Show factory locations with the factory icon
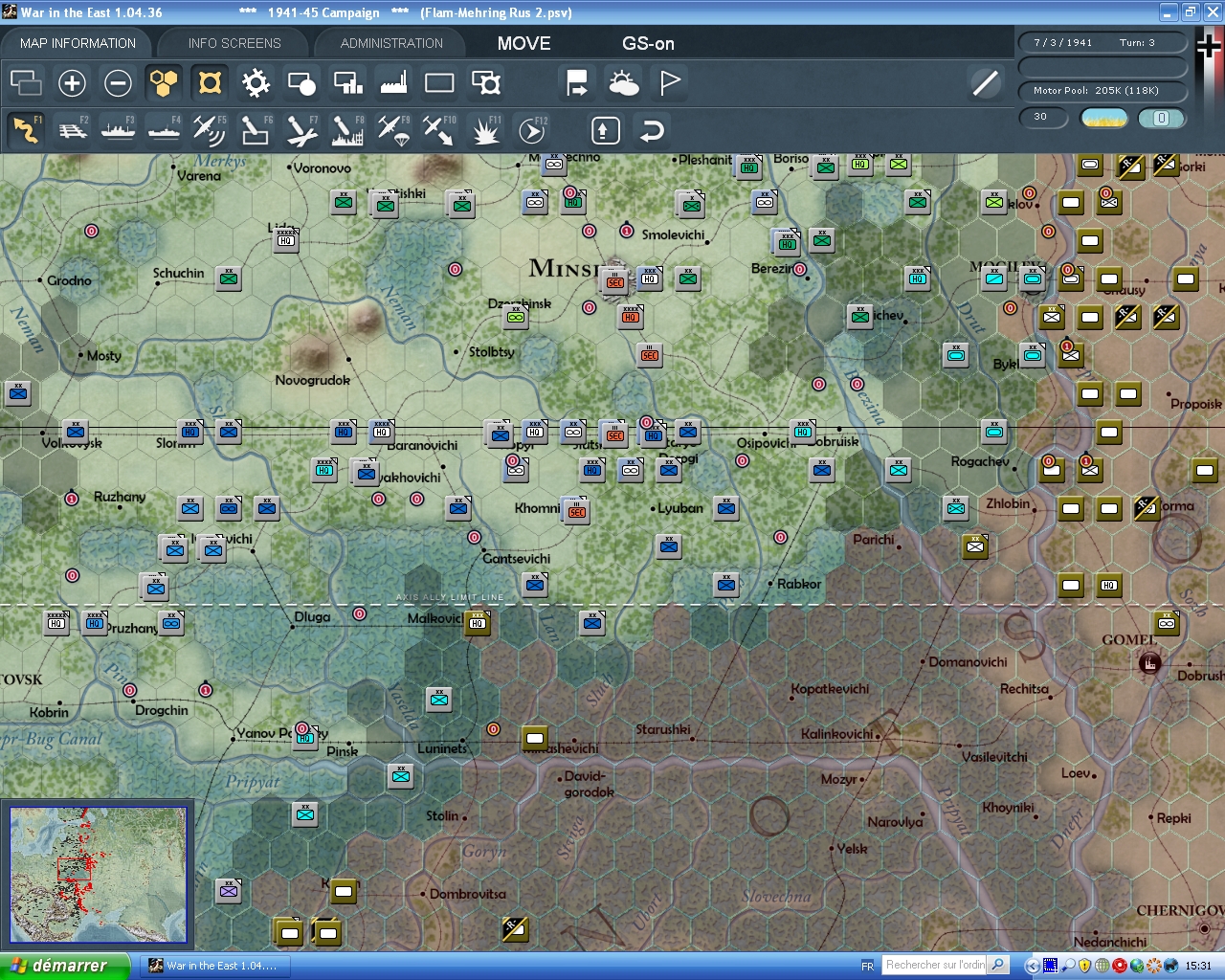The image size is (1225, 980). (x=393, y=83)
